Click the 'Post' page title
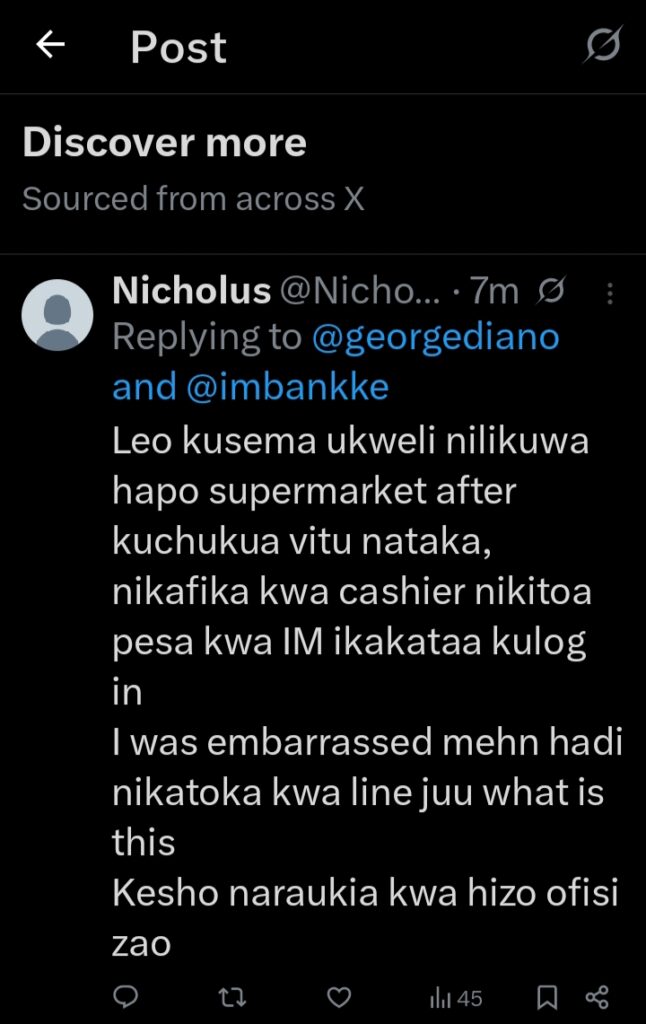 click(178, 47)
